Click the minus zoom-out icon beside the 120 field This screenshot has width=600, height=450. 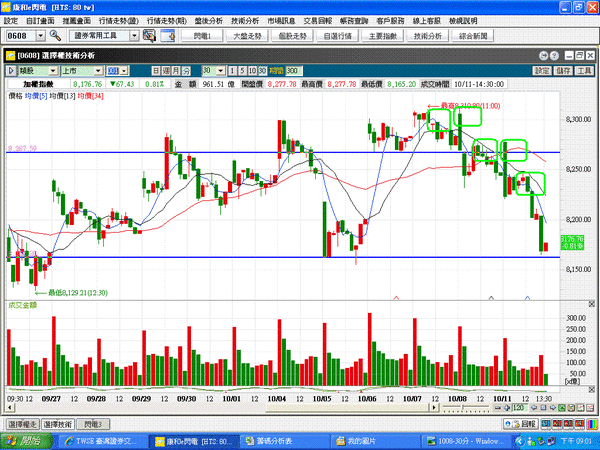tap(497, 408)
